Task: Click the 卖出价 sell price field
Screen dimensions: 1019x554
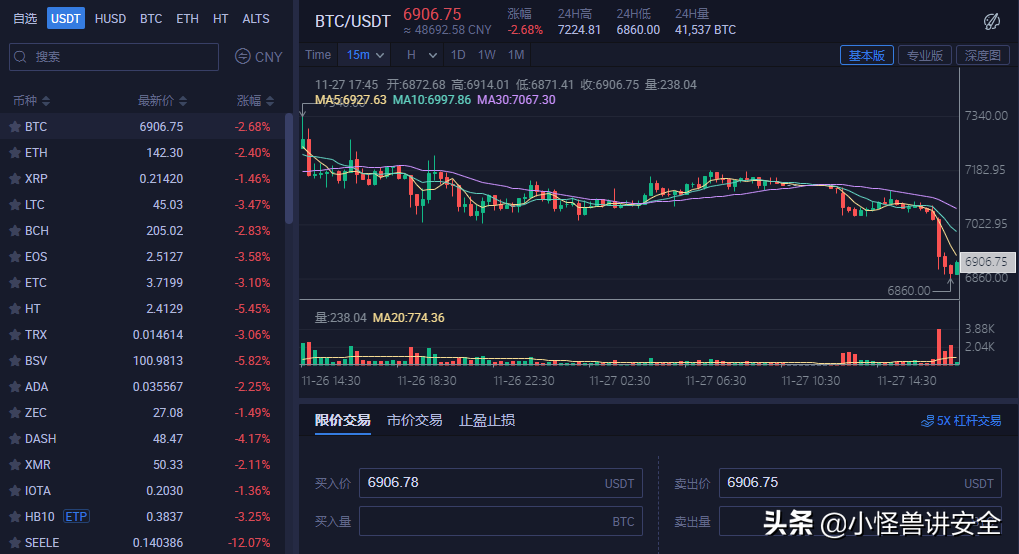Action: point(860,483)
